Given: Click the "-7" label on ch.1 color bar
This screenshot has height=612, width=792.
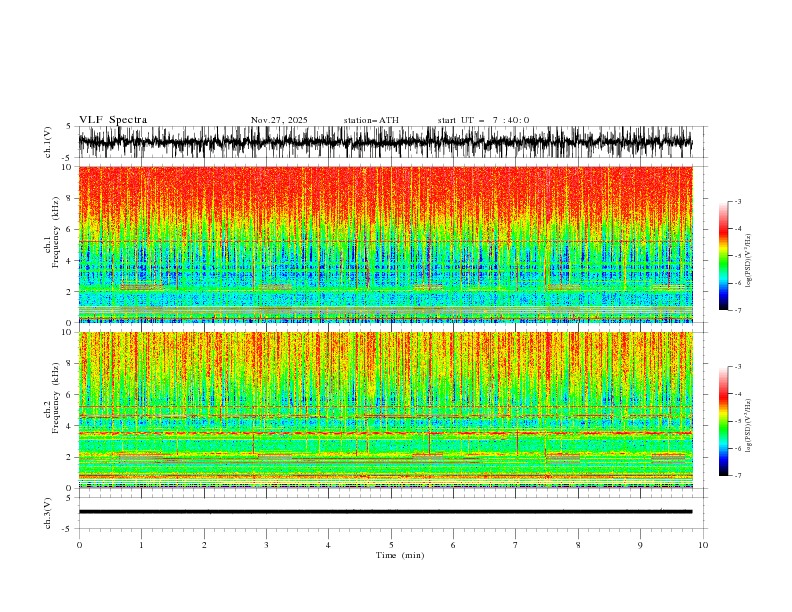Looking at the screenshot, I should pos(737,310).
